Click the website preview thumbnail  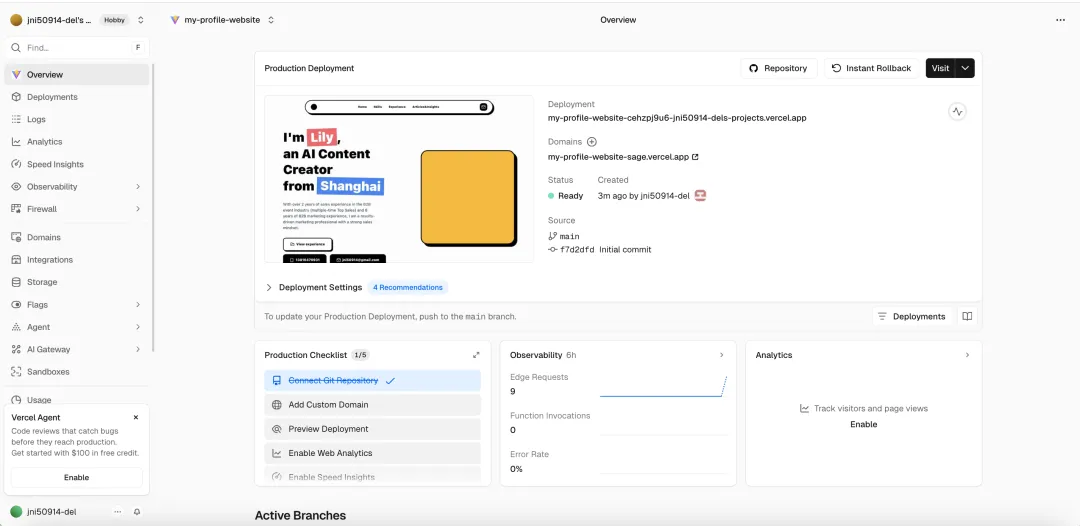point(399,178)
